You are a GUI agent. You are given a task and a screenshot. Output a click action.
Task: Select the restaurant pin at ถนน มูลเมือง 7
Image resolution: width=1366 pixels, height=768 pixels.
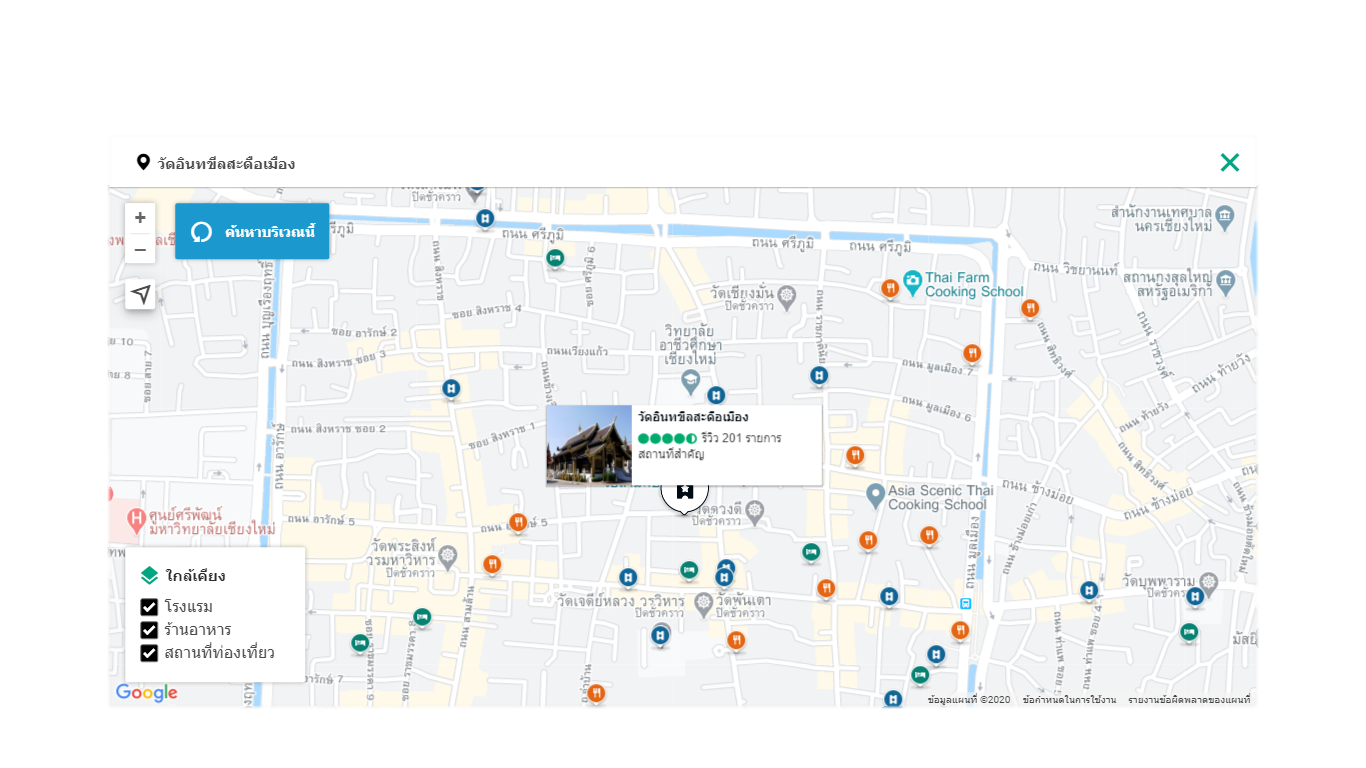click(x=971, y=353)
